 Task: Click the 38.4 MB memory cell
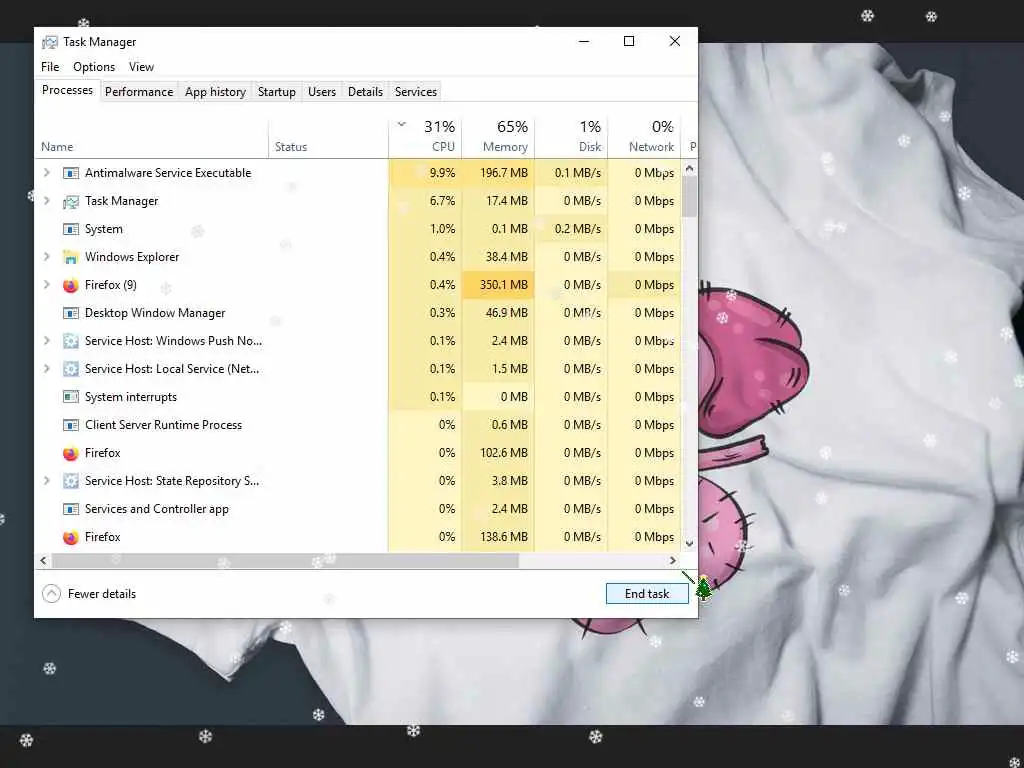point(498,257)
